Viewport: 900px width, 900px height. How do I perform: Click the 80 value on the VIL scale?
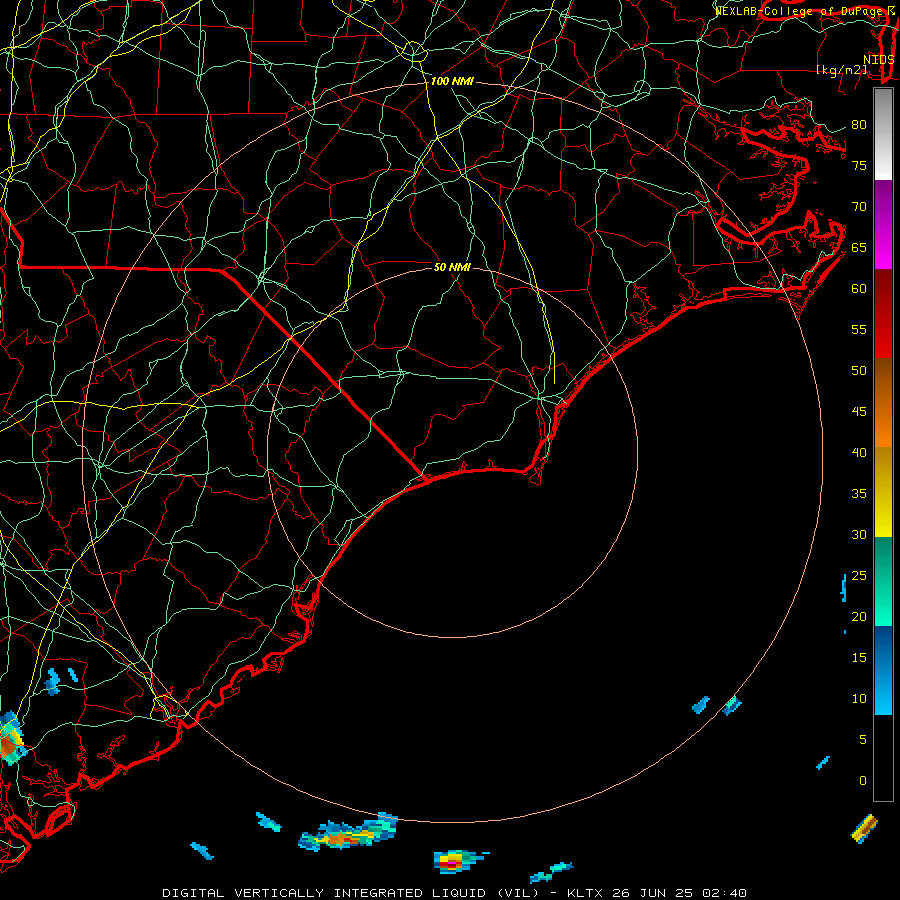click(859, 125)
